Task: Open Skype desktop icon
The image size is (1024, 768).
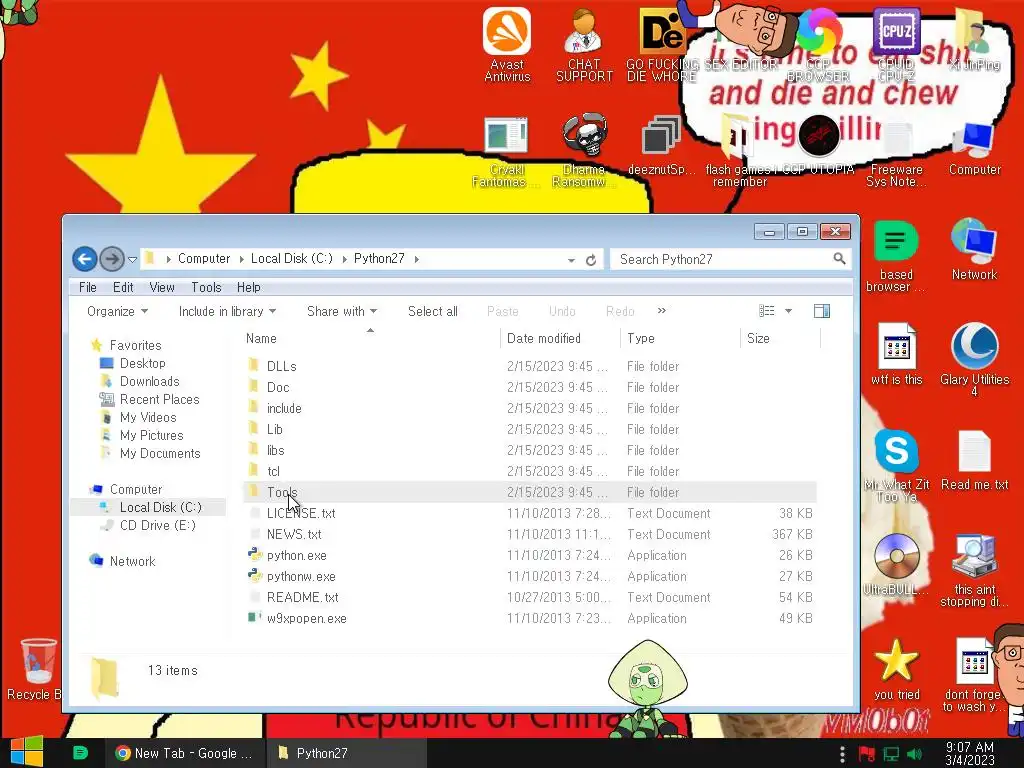Action: click(x=897, y=465)
